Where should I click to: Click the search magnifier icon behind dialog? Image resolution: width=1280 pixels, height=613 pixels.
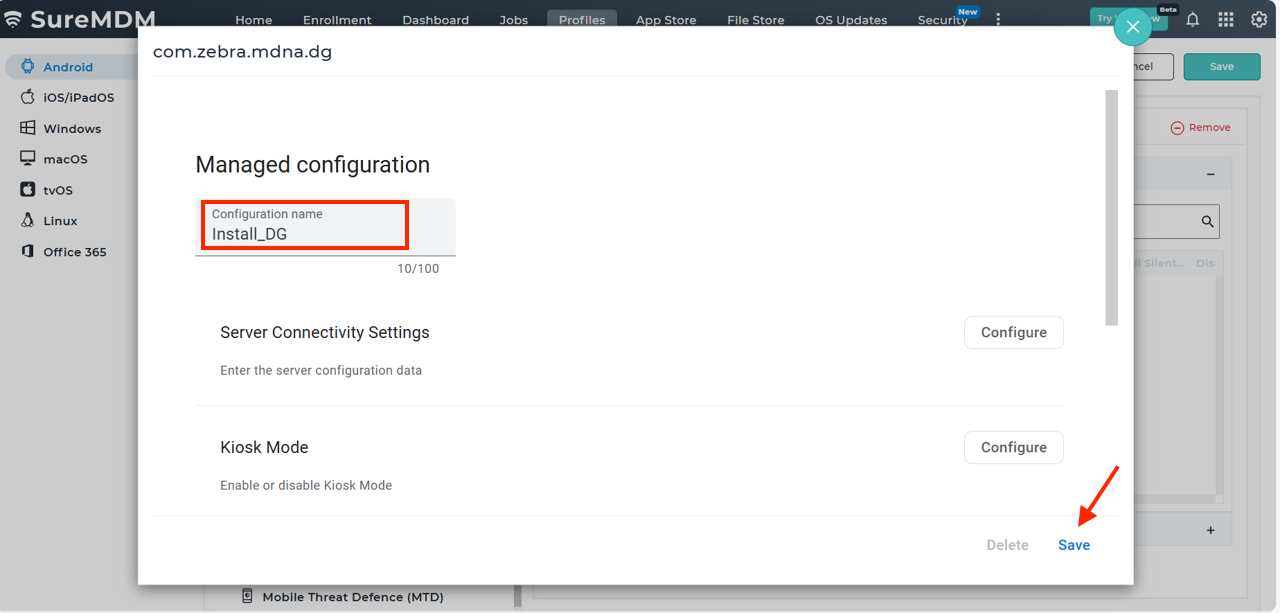coord(1207,222)
